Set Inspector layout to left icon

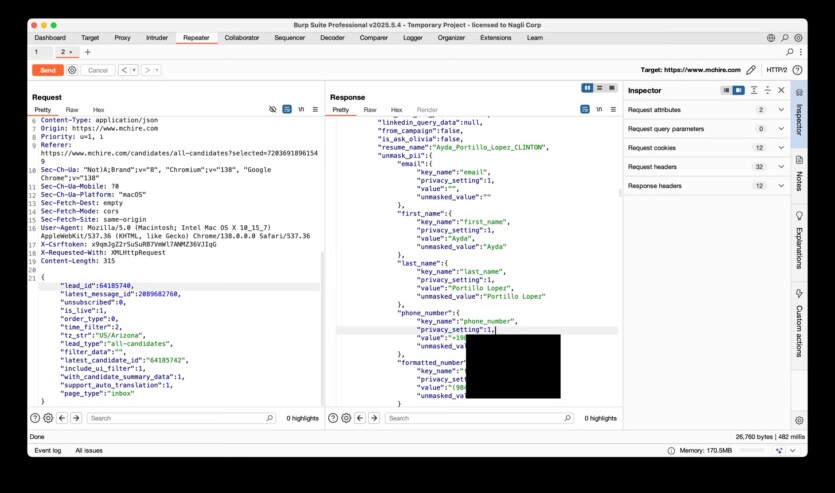[726, 91]
